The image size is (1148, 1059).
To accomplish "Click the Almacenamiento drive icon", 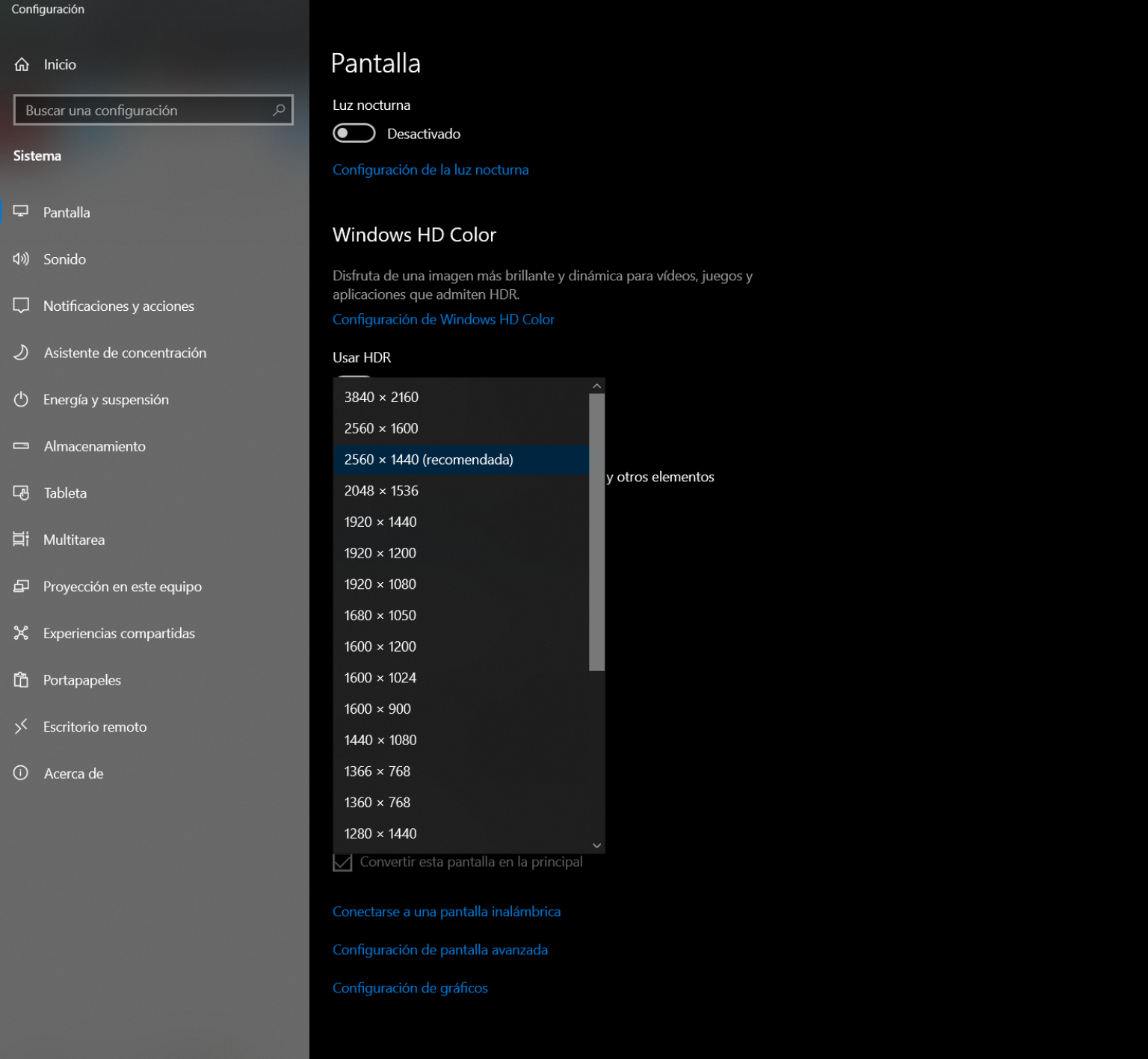I will (21, 446).
